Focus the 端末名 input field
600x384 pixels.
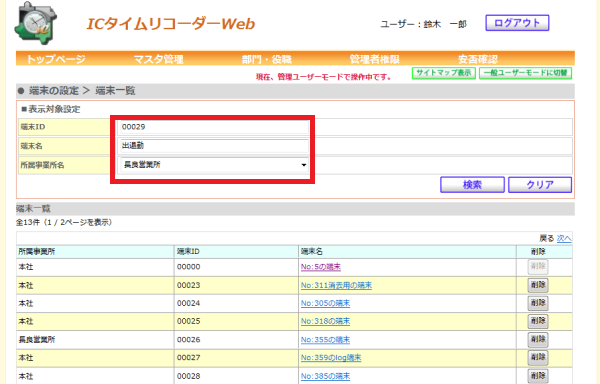click(214, 146)
